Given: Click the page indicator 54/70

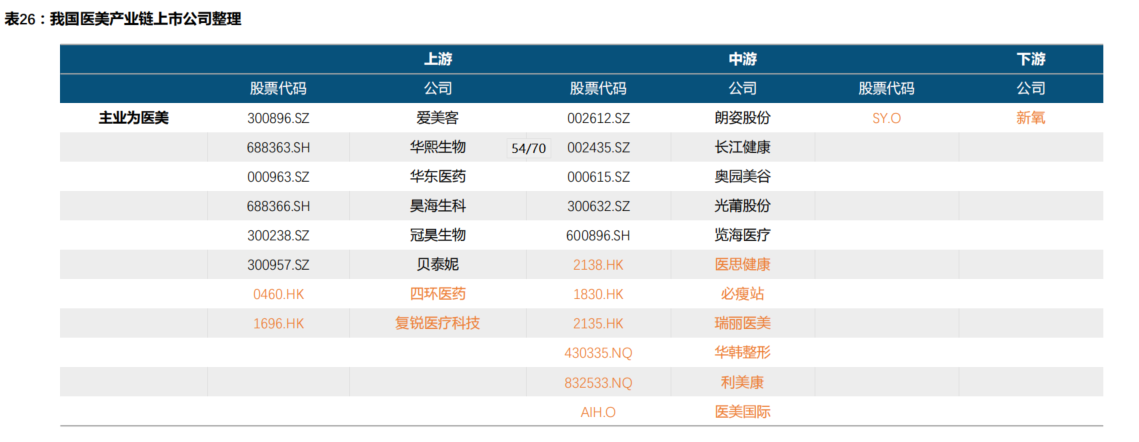Looking at the screenshot, I should 528,149.
